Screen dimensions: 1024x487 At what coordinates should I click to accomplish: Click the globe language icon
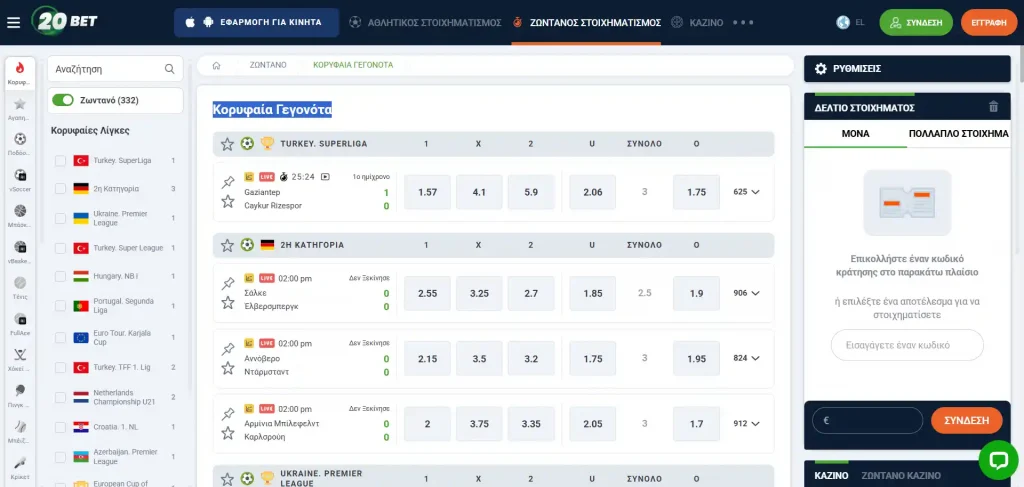pyautogui.click(x=842, y=22)
